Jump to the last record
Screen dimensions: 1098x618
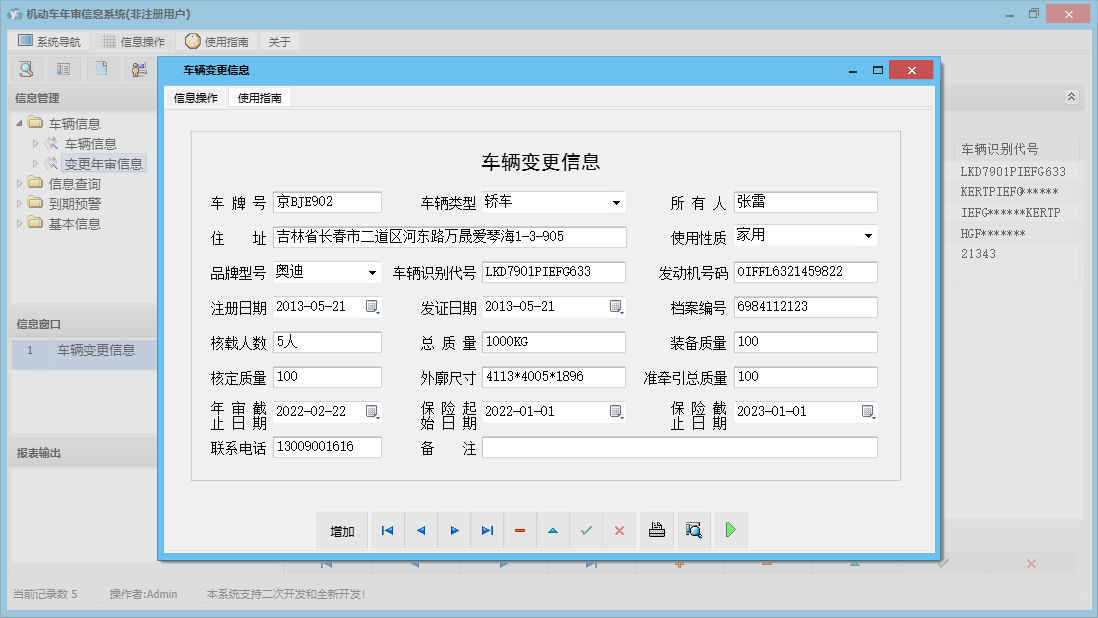tap(487, 531)
